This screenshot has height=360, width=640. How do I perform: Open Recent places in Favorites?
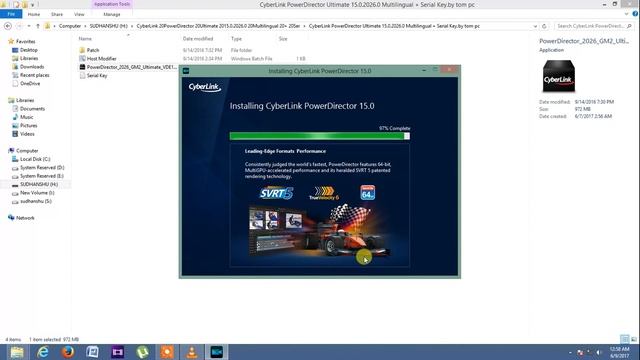[x=34, y=75]
